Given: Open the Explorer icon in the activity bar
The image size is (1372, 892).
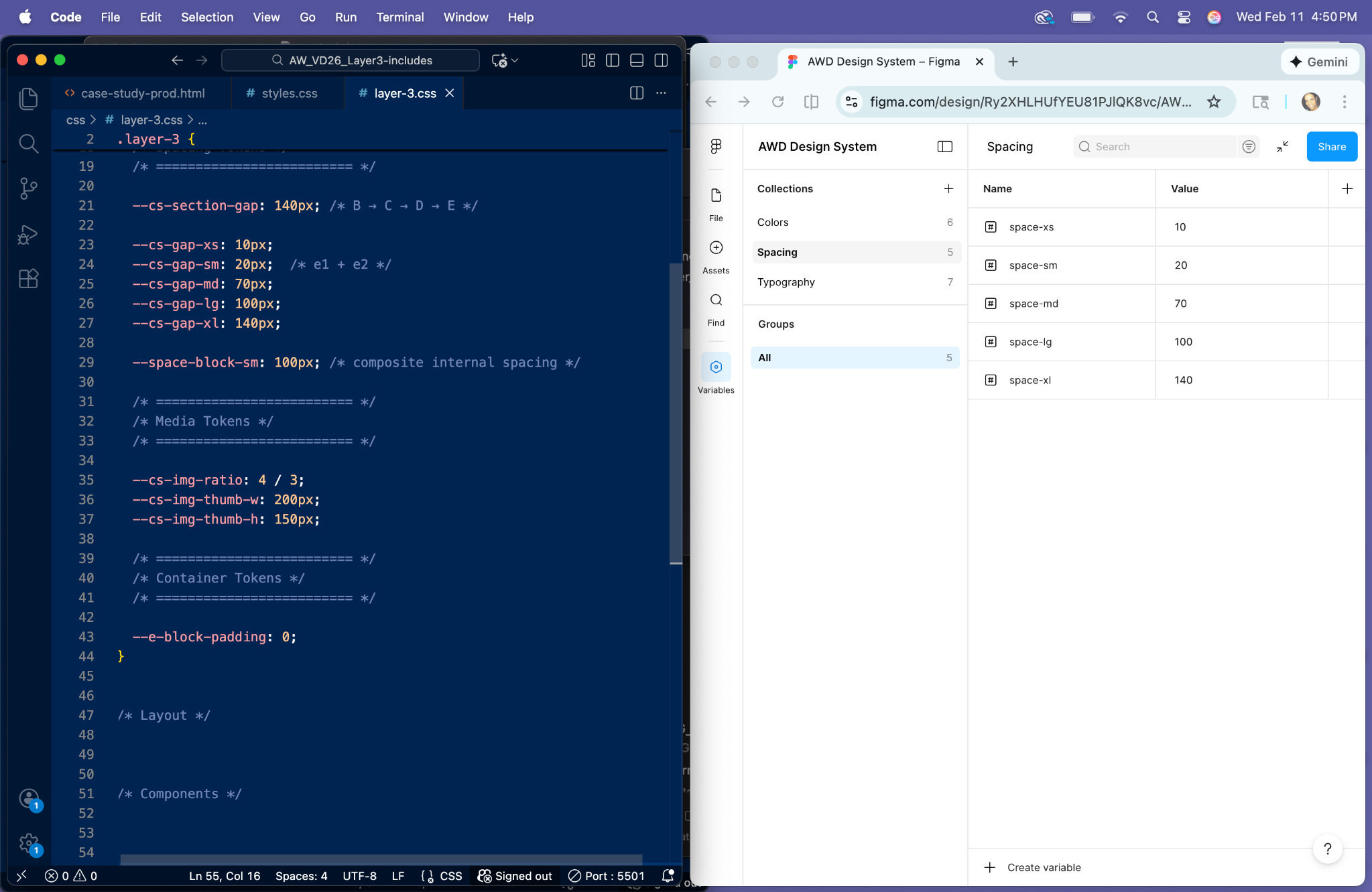Looking at the screenshot, I should tap(28, 98).
